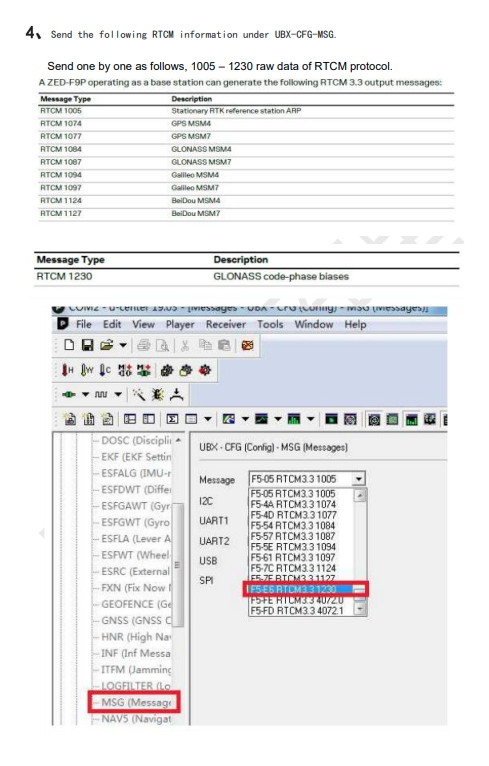Open the dropdown arrow beside the histogram icon
Viewport: 489px width, 766px height.
[310, 419]
